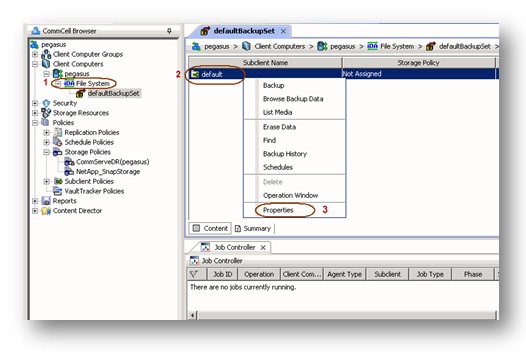Click the Client Computer Groups icon
The height and width of the screenshot is (363, 526).
[46, 54]
